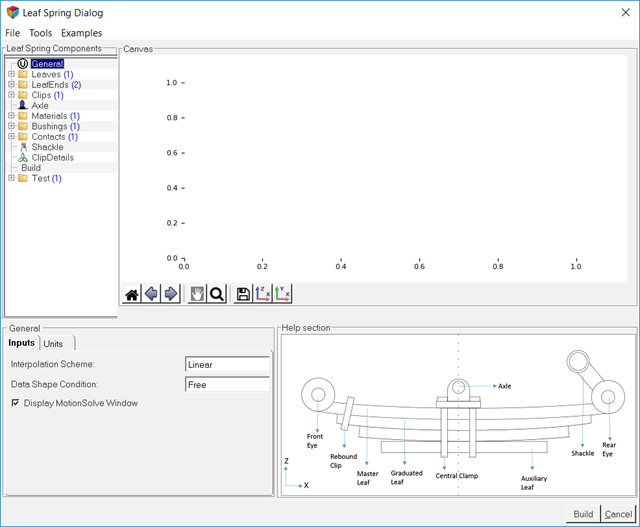Toggle Display MotionSolve Window checkbox
The width and height of the screenshot is (640, 527).
15,403
